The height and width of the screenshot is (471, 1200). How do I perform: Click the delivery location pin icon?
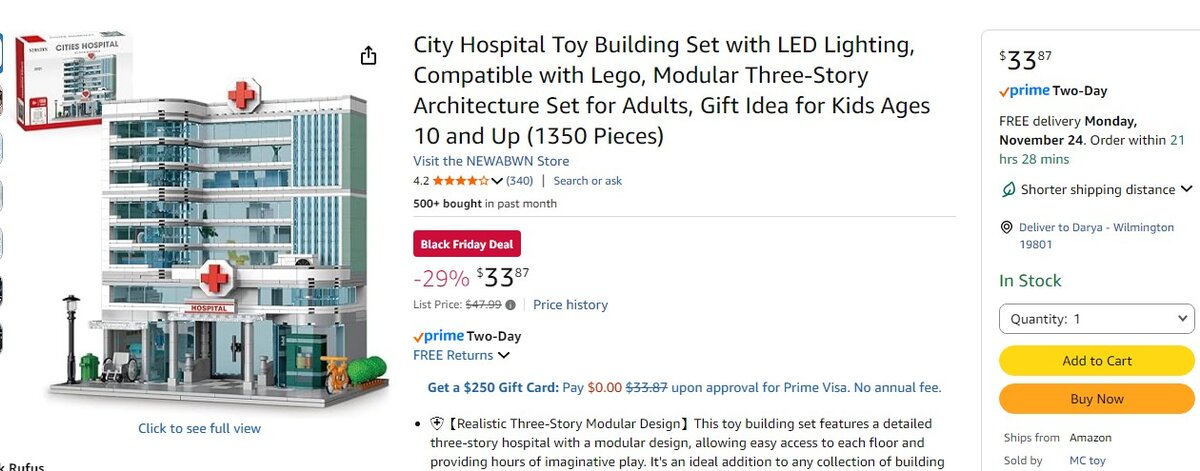click(1007, 228)
